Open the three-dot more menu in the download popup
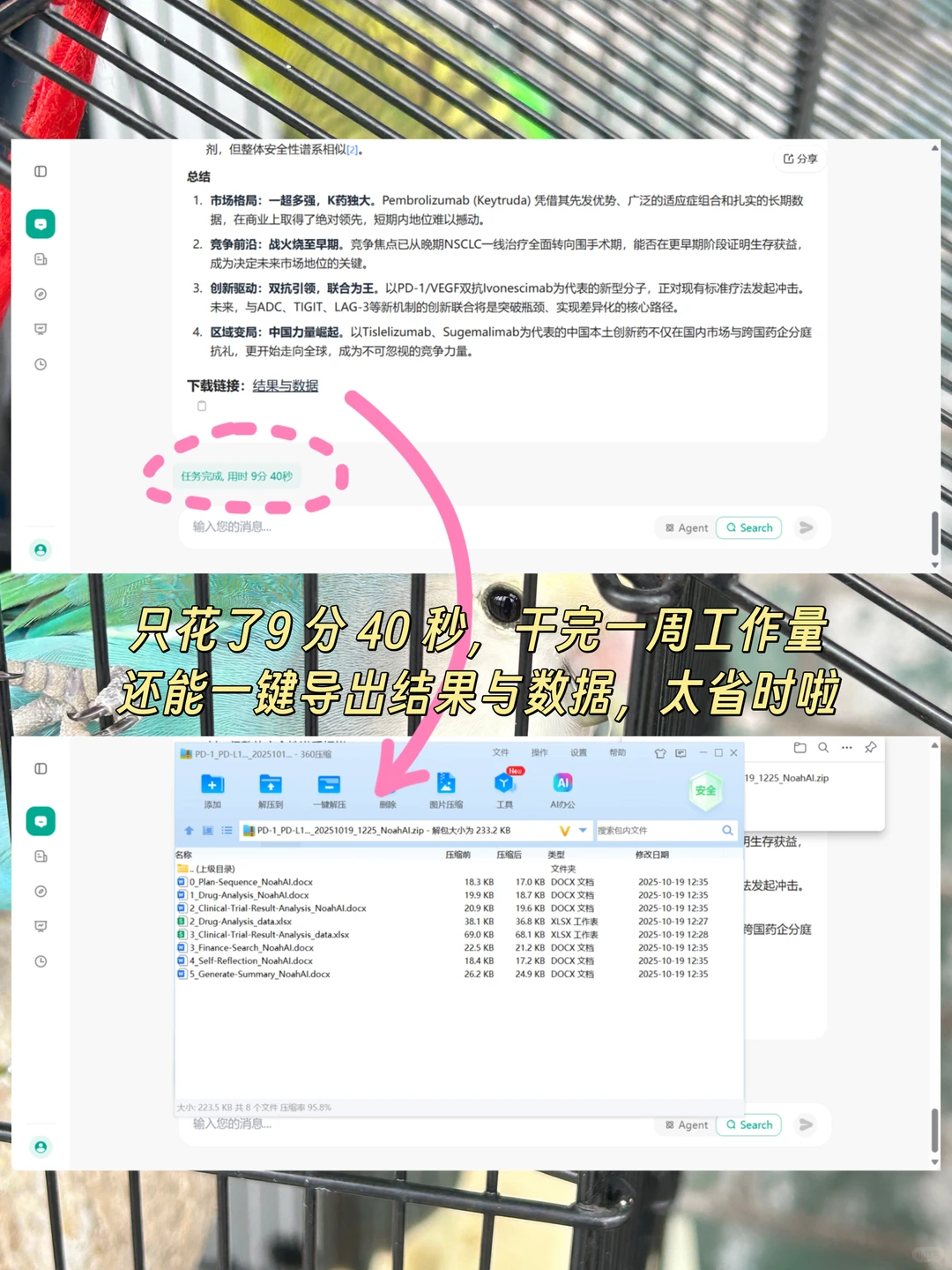The image size is (952, 1270). pos(847,747)
